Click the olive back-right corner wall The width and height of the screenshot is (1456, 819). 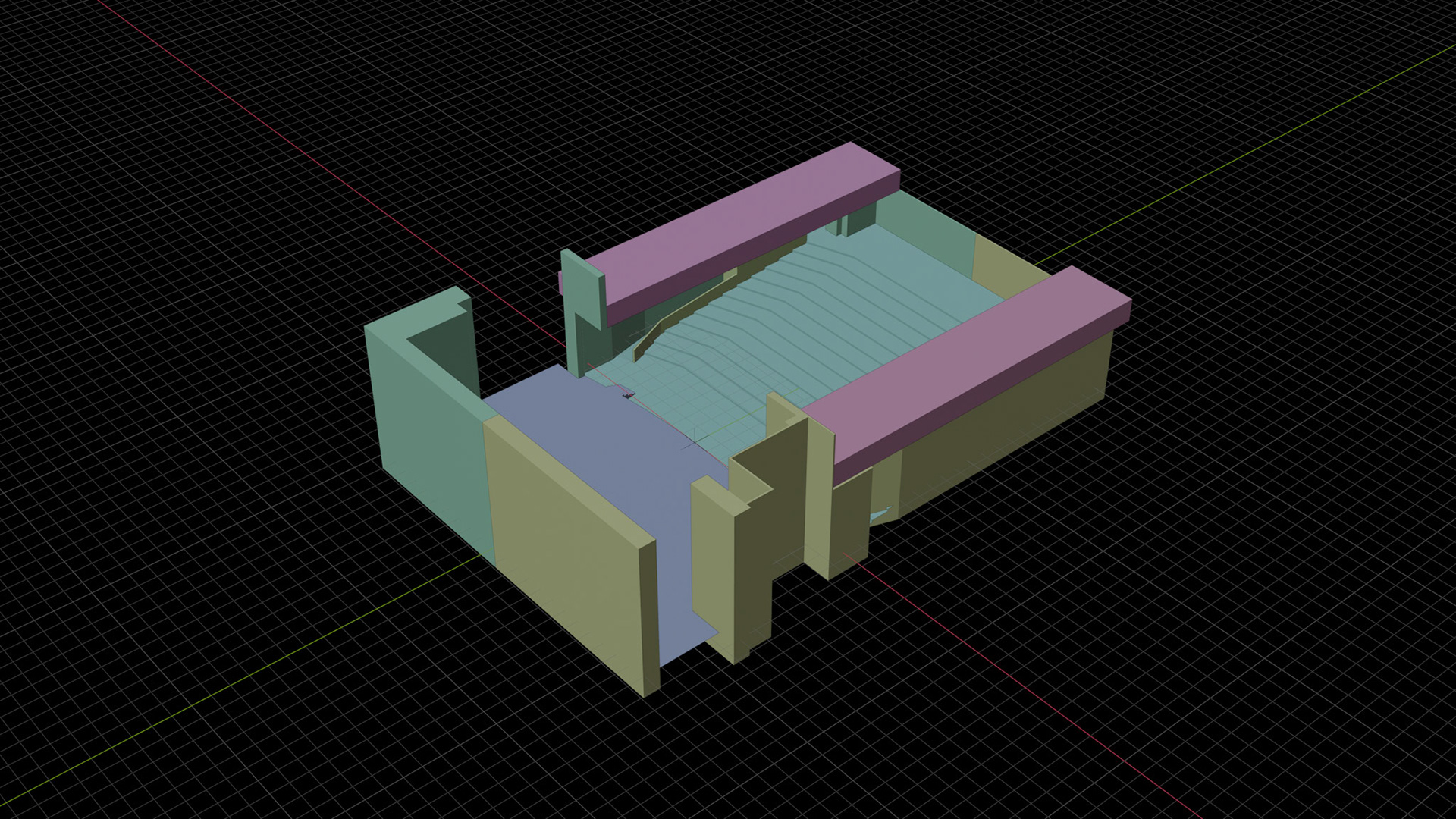coord(1001,265)
